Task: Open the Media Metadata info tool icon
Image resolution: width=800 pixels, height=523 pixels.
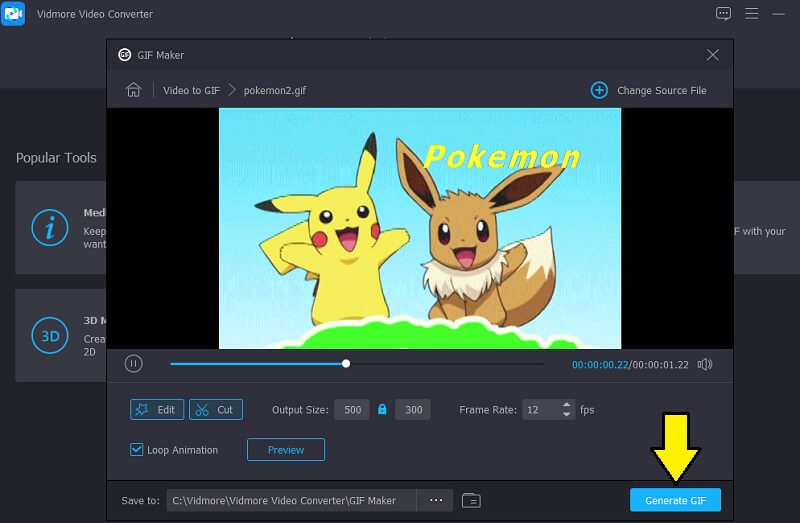Action: click(49, 228)
